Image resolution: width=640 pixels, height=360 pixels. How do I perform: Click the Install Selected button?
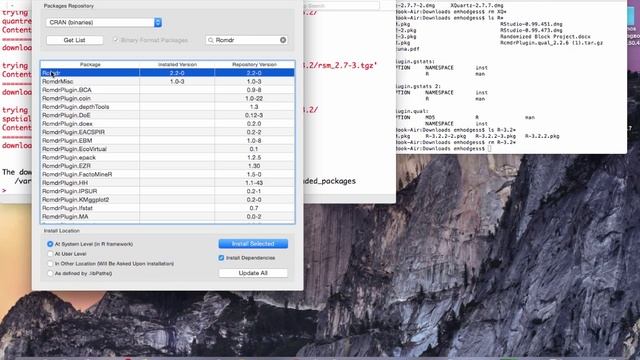(253, 244)
